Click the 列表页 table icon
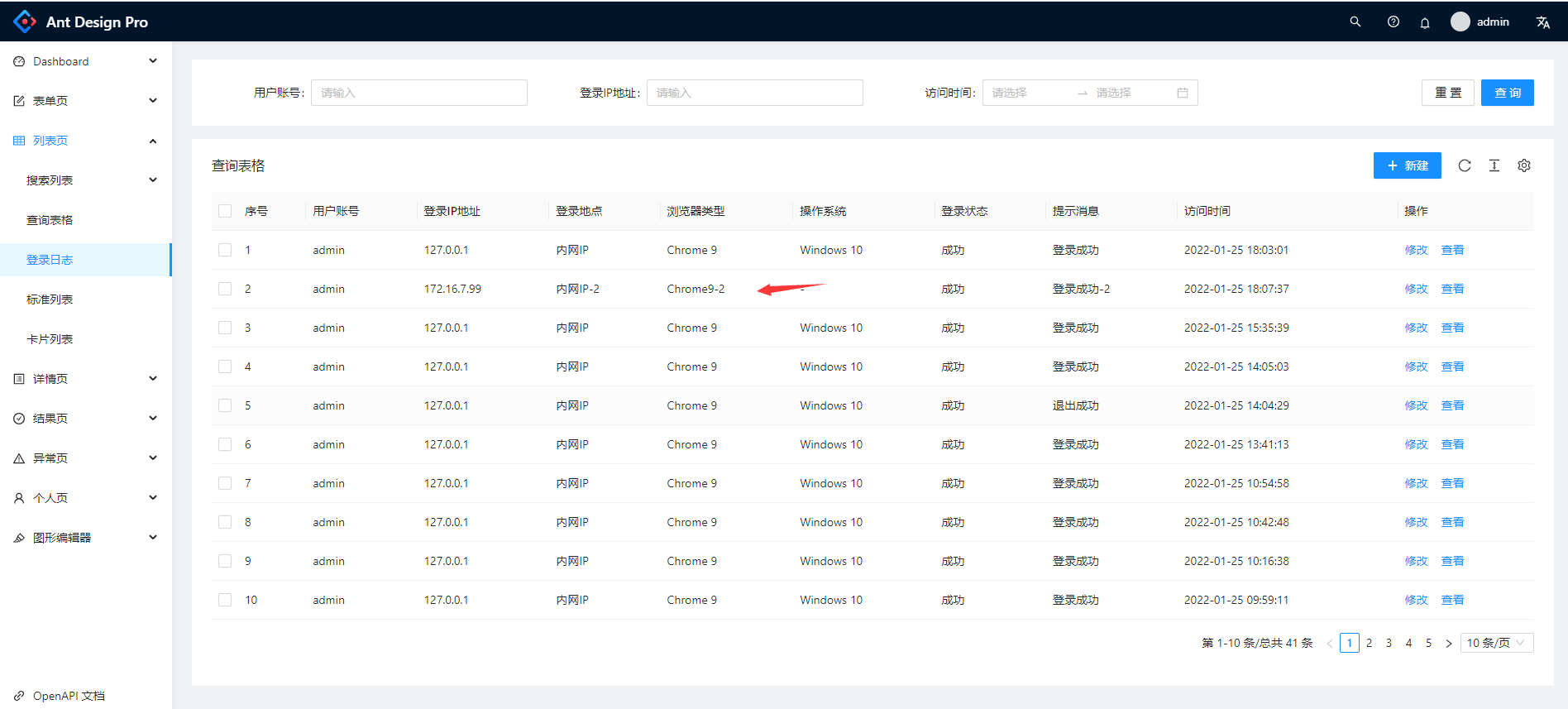 (x=19, y=141)
